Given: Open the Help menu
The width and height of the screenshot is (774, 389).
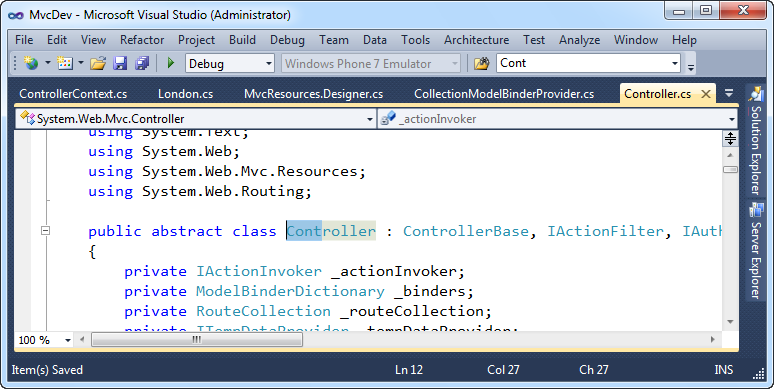Looking at the screenshot, I should (684, 40).
